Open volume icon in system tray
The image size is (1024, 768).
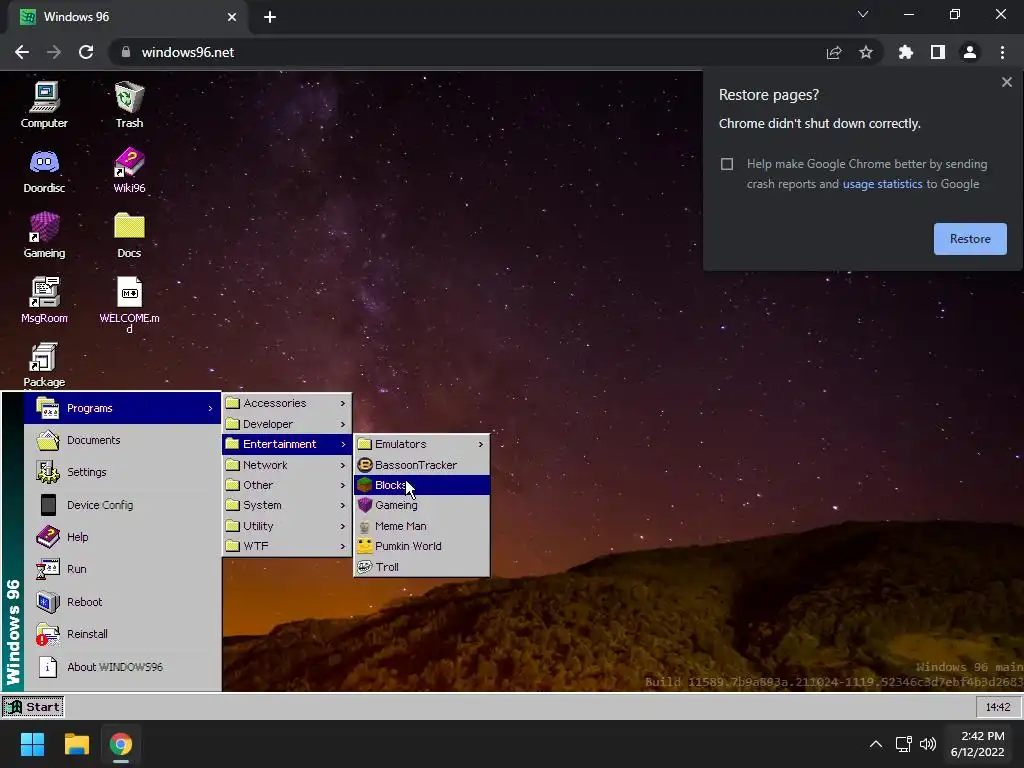[927, 744]
